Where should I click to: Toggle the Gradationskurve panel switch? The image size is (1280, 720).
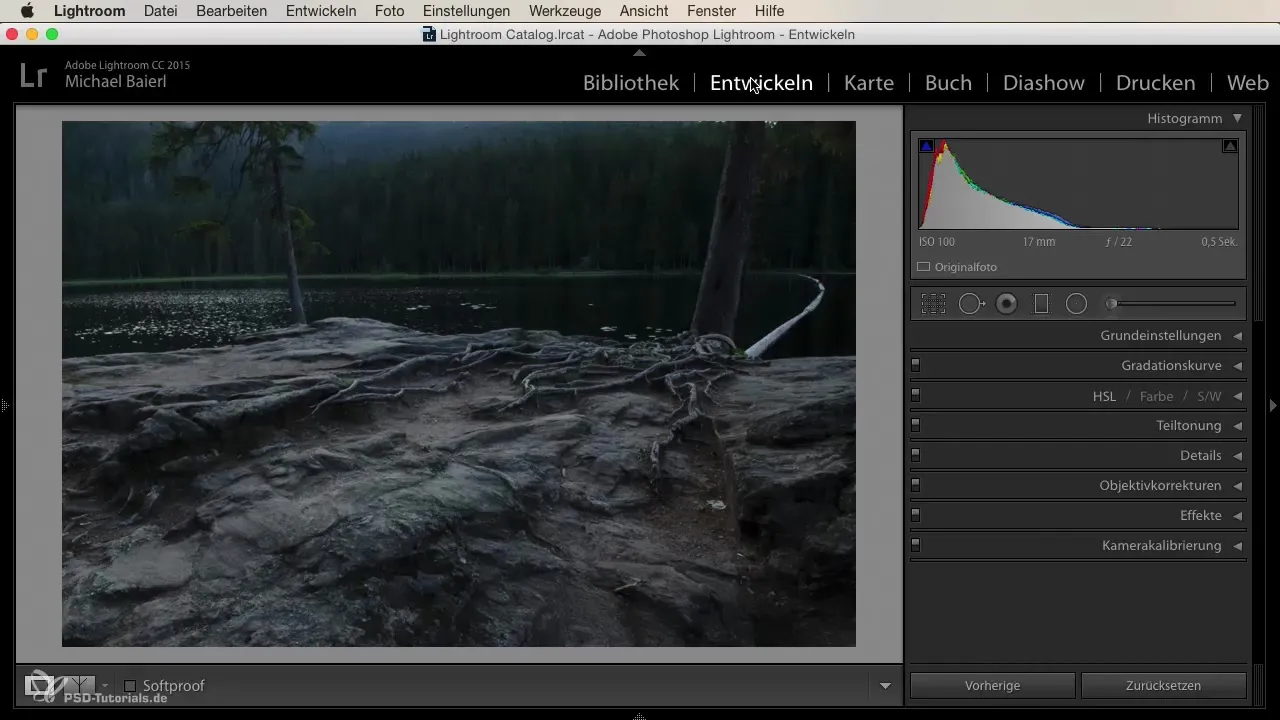coord(915,365)
